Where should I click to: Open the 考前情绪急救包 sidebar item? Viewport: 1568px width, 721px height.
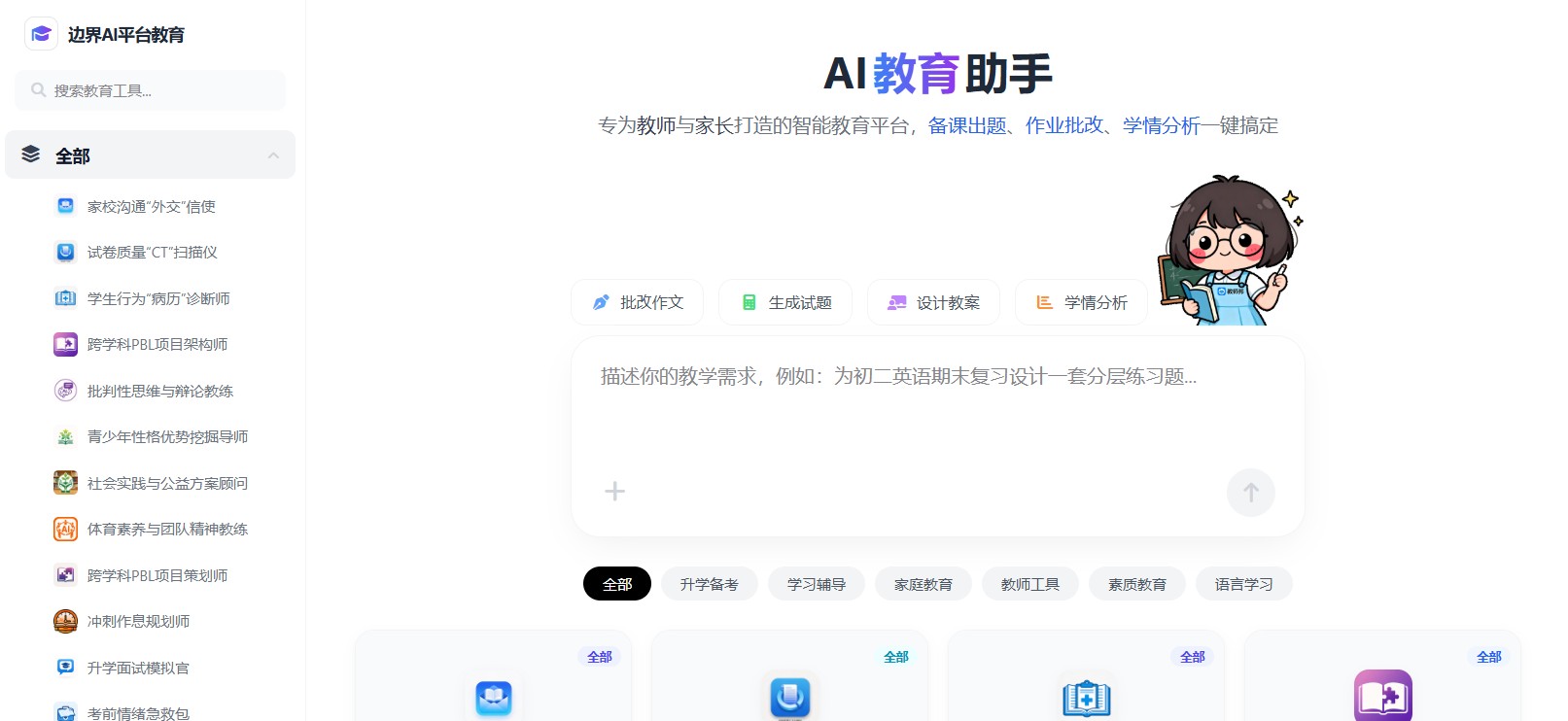pyautogui.click(x=151, y=712)
